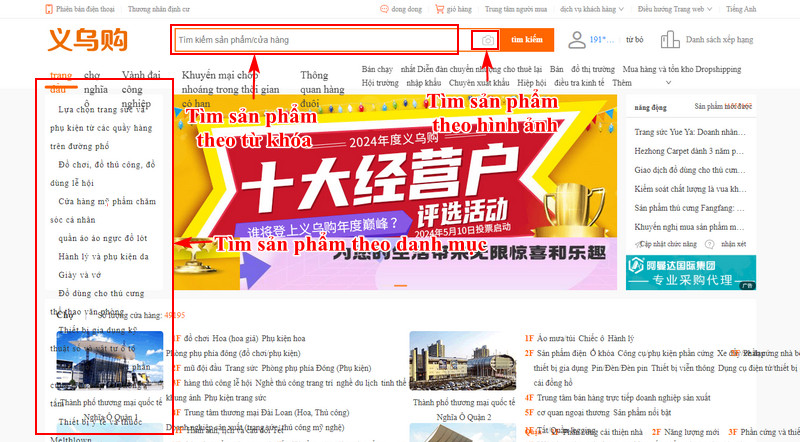This screenshot has height=442, width=800.
Task: Select 'Giày và vớ' category
Action: point(80,275)
